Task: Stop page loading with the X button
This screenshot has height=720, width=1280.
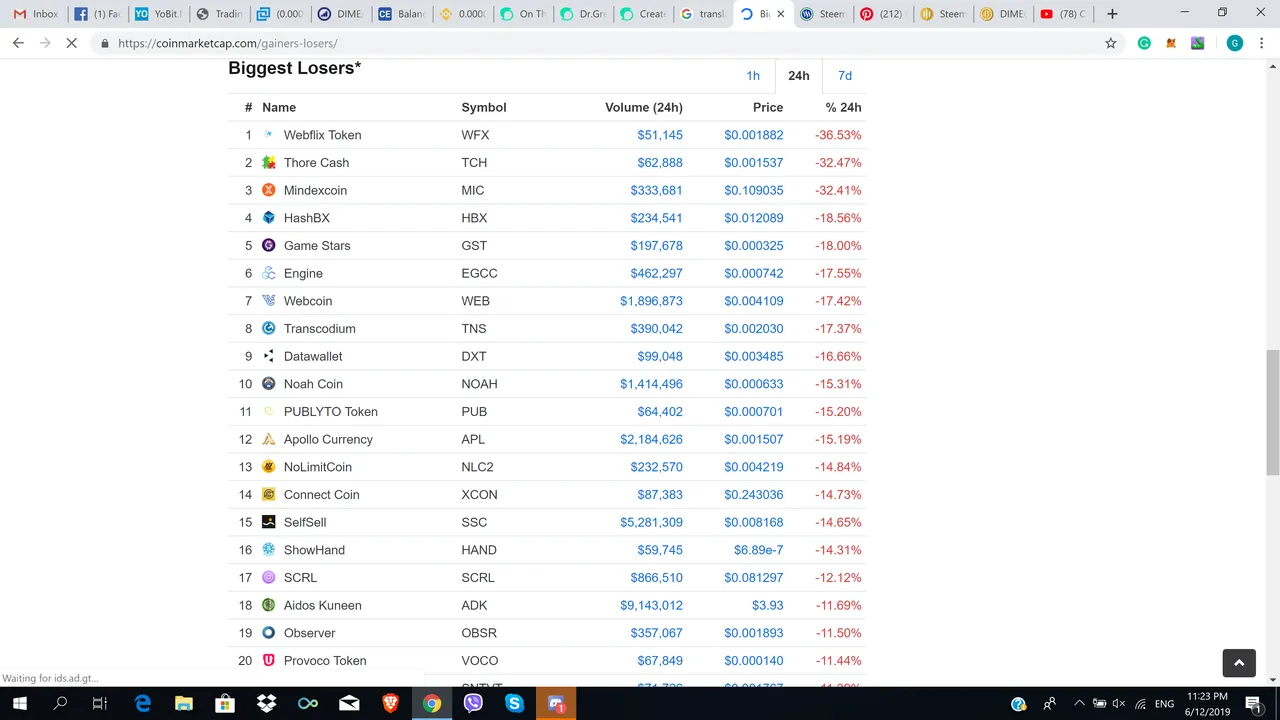Action: point(72,43)
